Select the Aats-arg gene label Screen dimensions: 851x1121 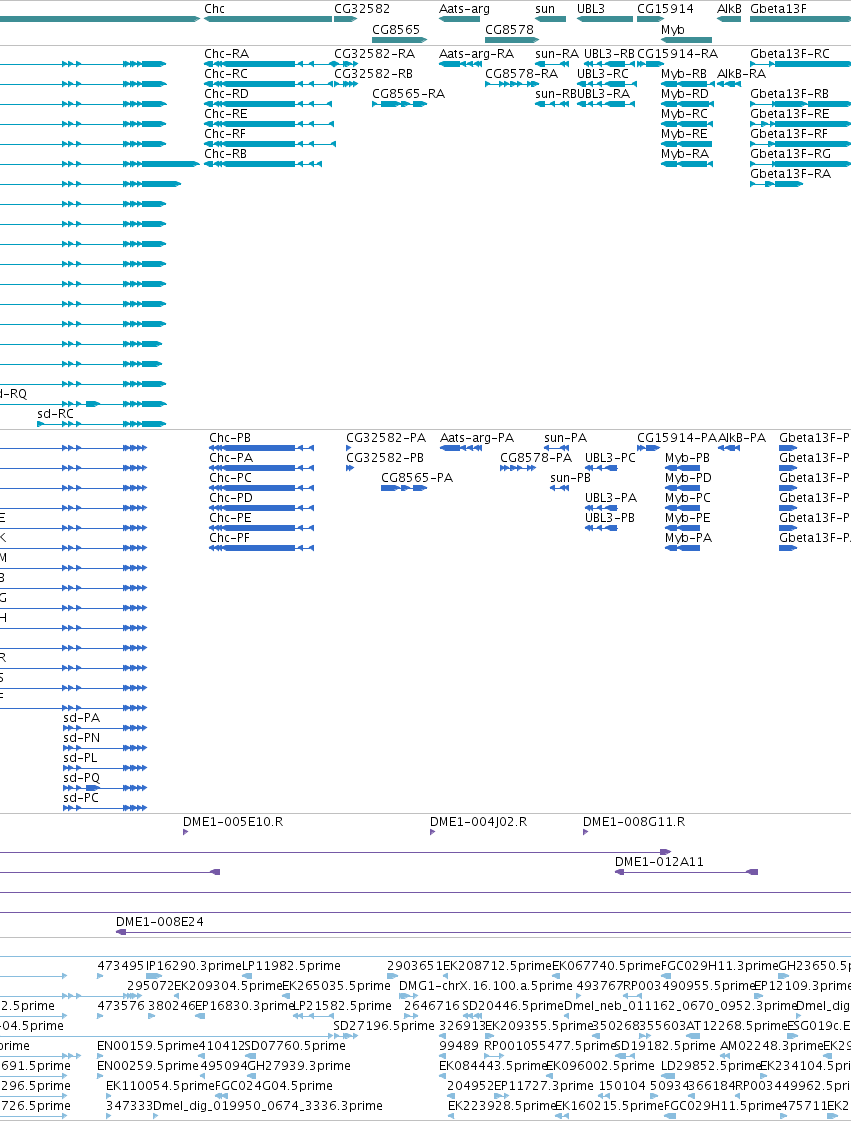[x=464, y=9]
